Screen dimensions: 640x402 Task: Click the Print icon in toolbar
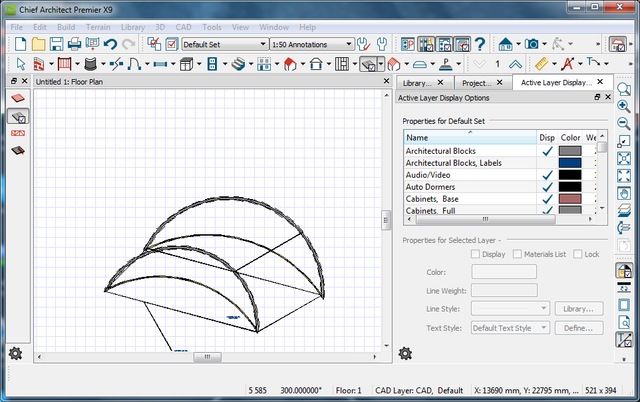(75, 44)
